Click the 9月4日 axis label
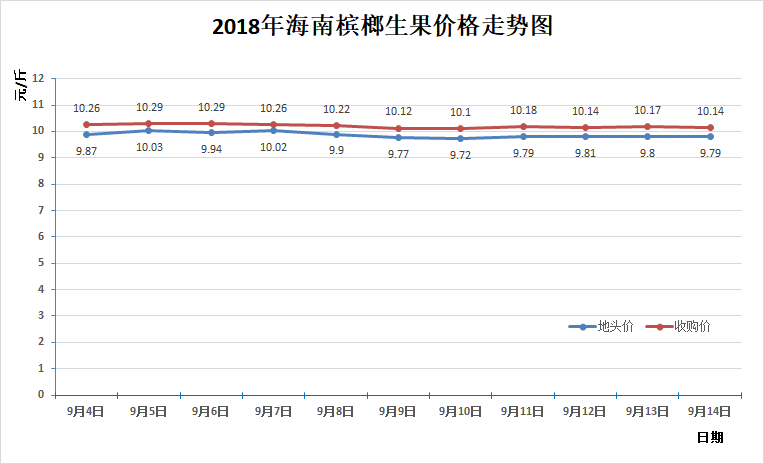 86,411
